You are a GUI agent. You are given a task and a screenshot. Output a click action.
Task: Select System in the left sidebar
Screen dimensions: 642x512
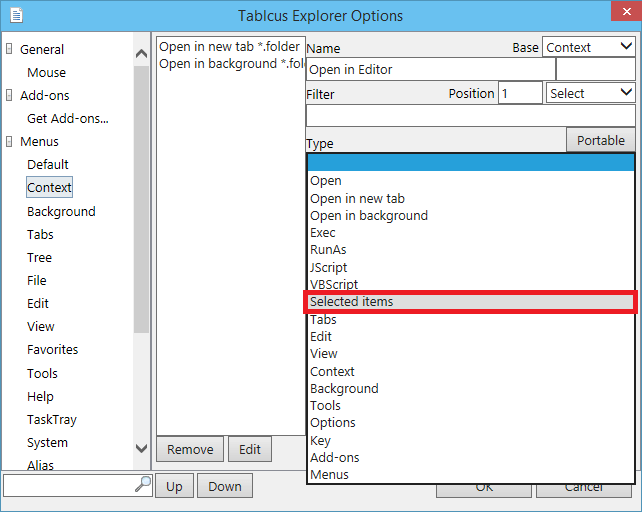click(x=47, y=442)
